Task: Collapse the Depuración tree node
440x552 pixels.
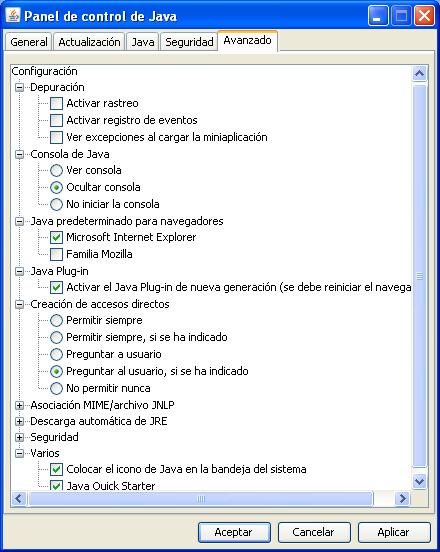Action: tap(20, 87)
